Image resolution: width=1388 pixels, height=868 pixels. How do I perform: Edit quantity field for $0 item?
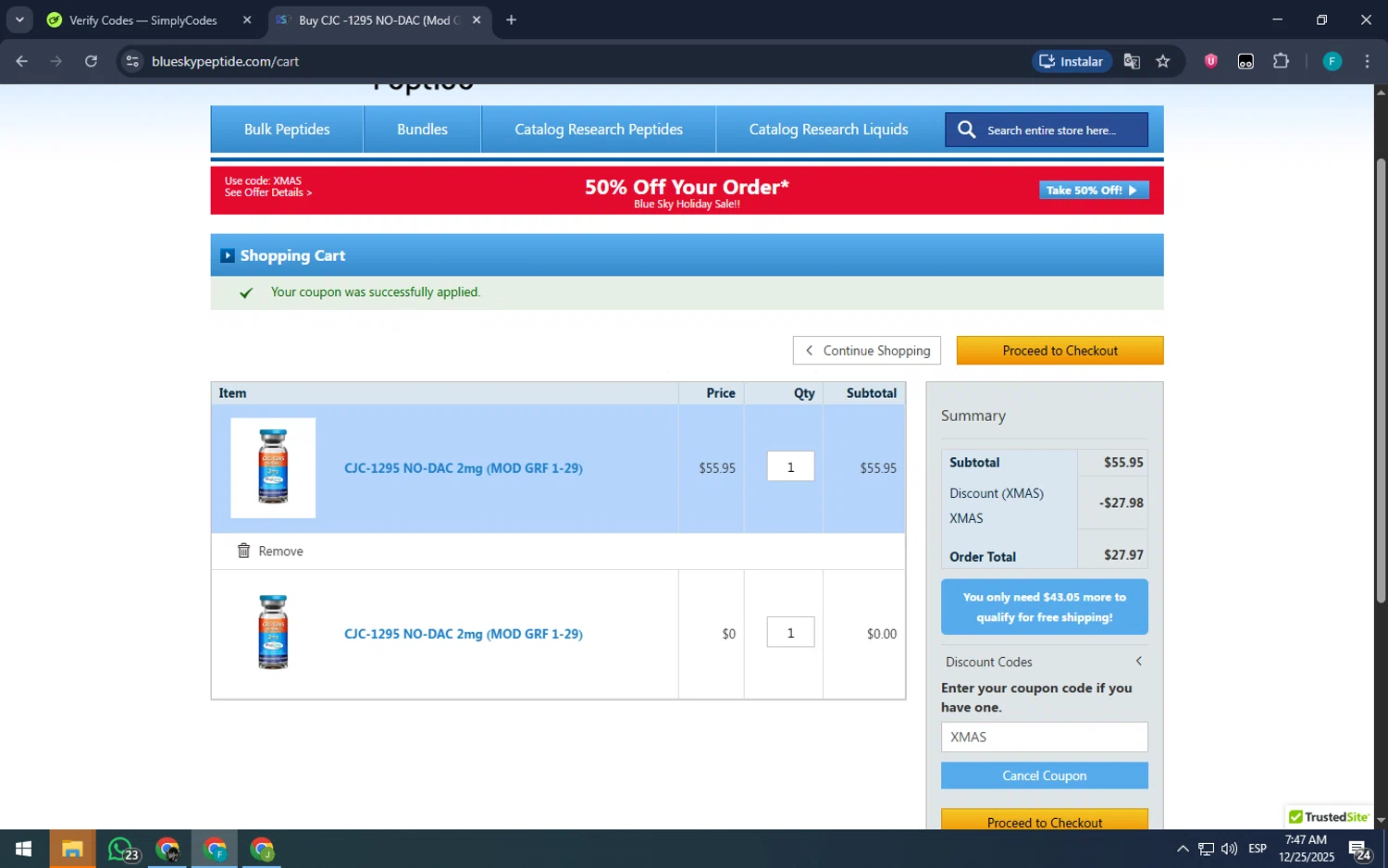(790, 632)
